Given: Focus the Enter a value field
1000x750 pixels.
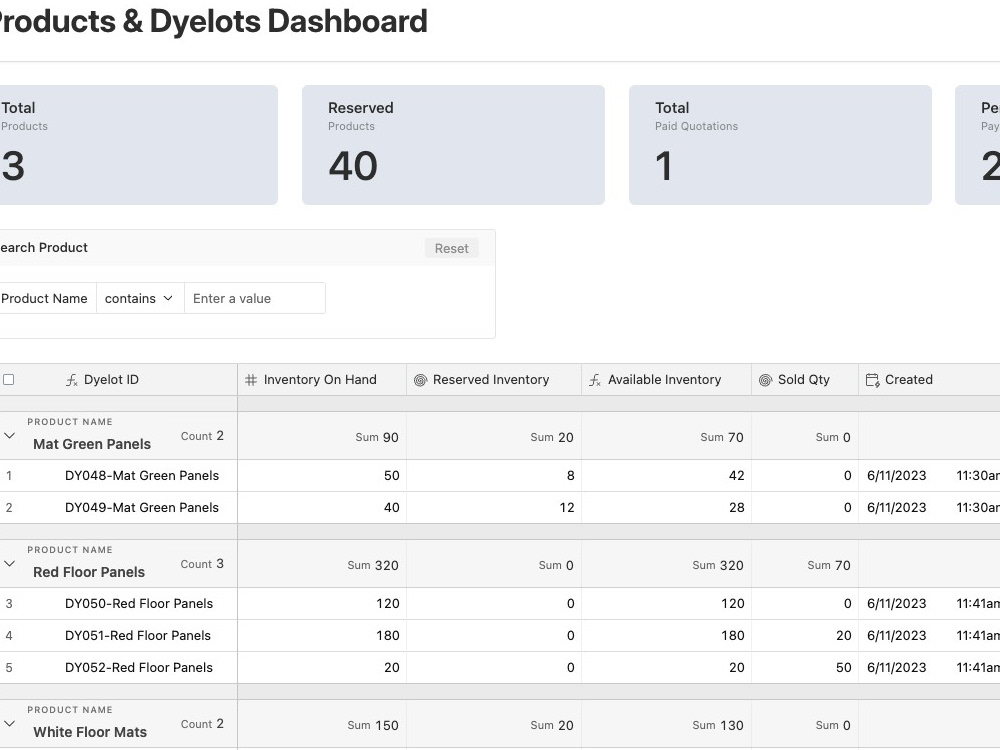Looking at the screenshot, I should coord(254,298).
